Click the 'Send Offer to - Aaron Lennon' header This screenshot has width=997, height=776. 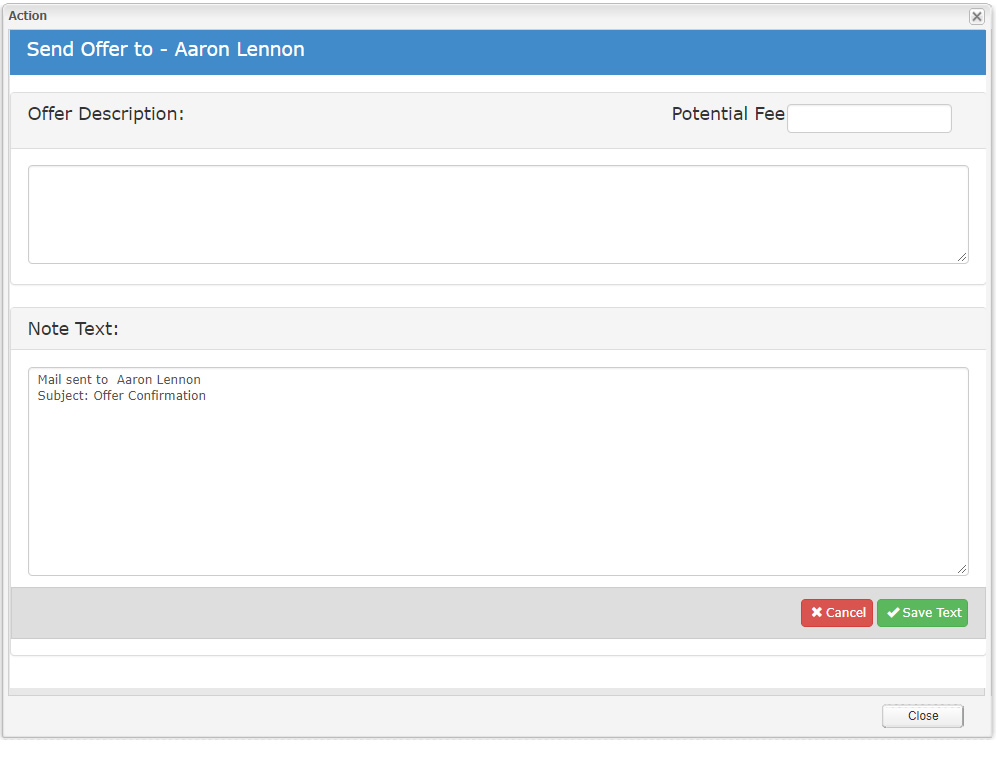click(x=165, y=50)
